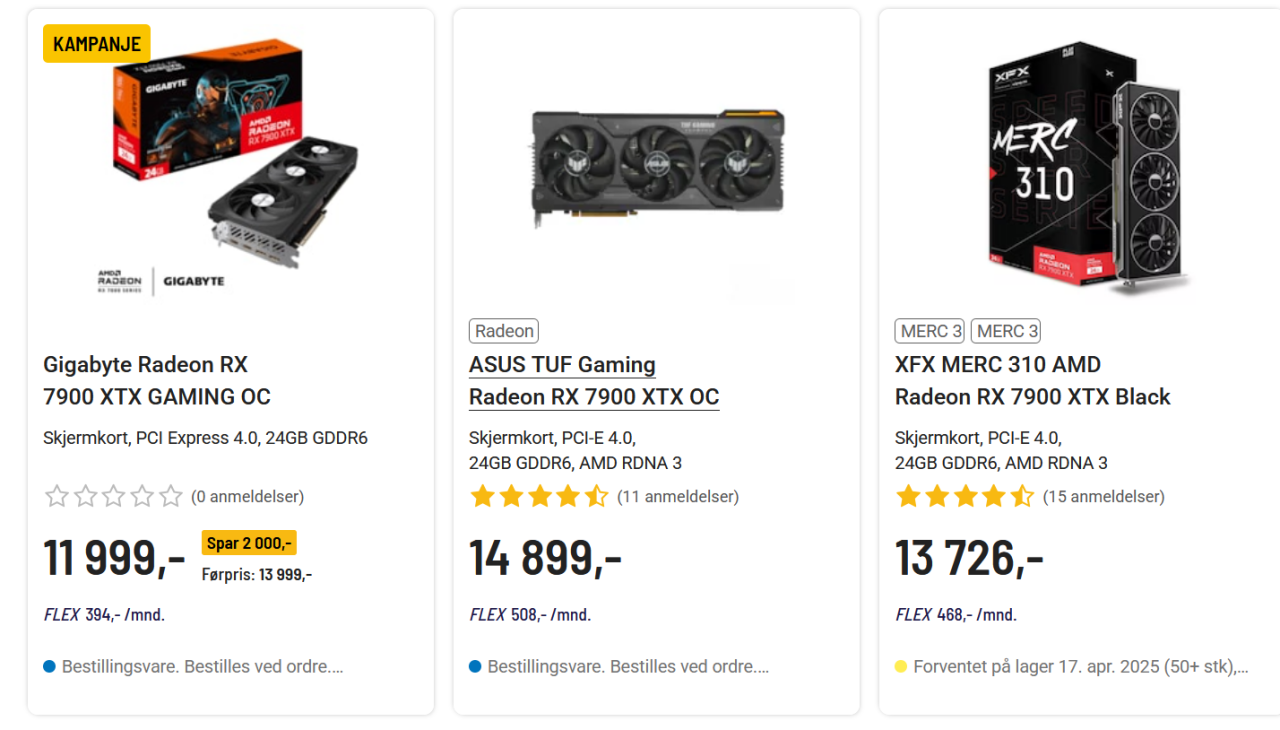Open ASUS TUF Gaming Radeon RX 7900 XTX OC link
Image resolution: width=1280 pixels, height=730 pixels.
594,380
